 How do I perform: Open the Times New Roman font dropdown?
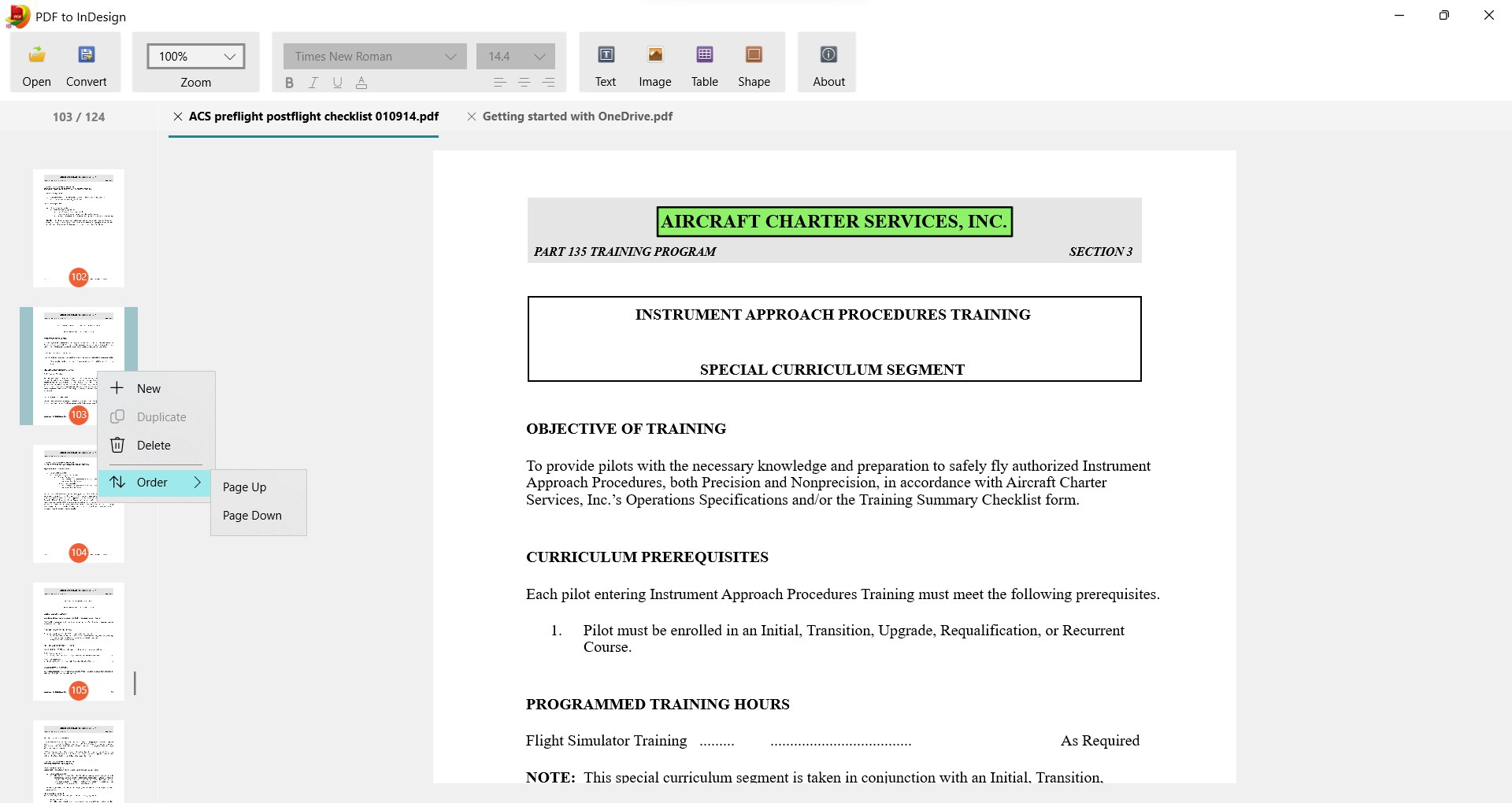point(375,57)
